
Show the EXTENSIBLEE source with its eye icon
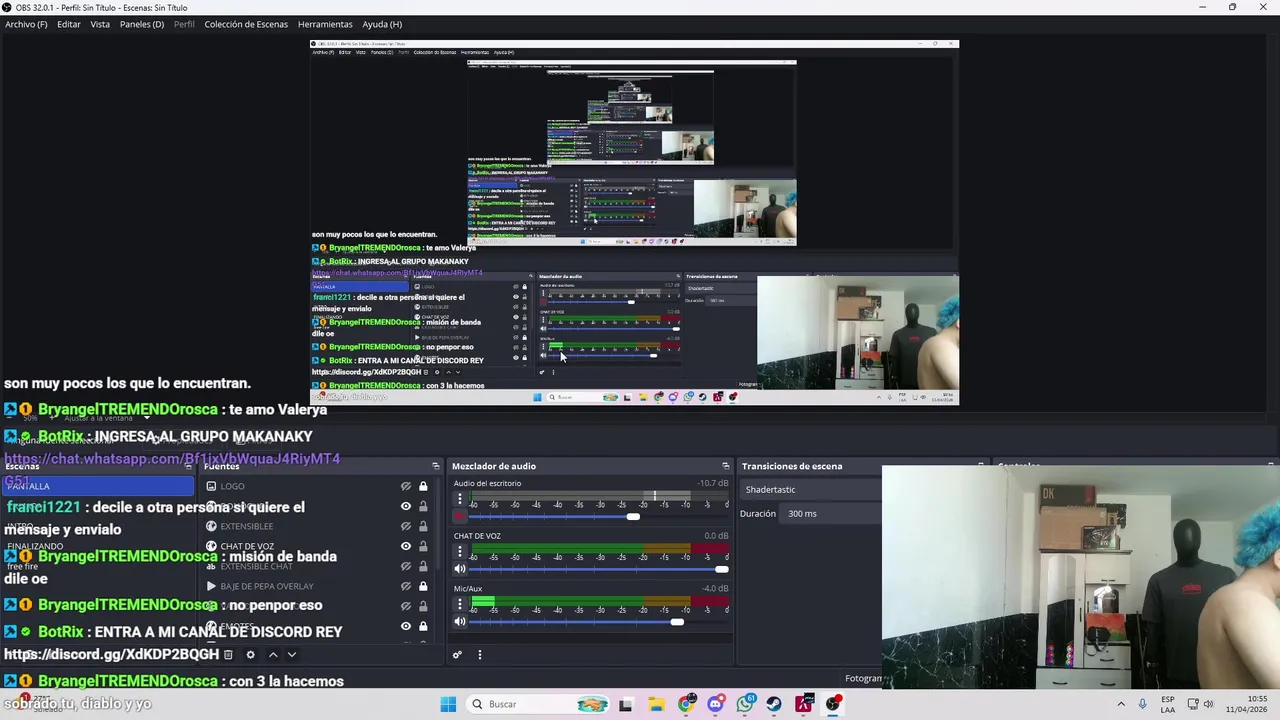tap(406, 526)
